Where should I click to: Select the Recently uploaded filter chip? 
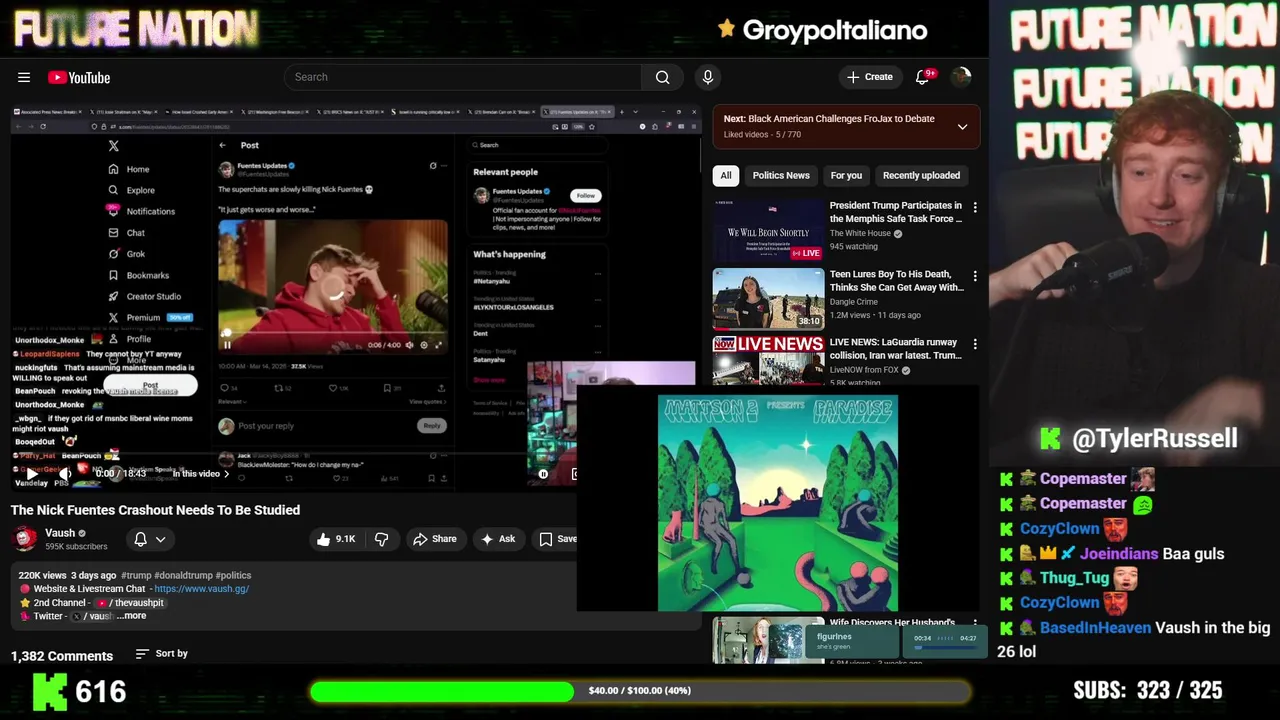coord(921,175)
